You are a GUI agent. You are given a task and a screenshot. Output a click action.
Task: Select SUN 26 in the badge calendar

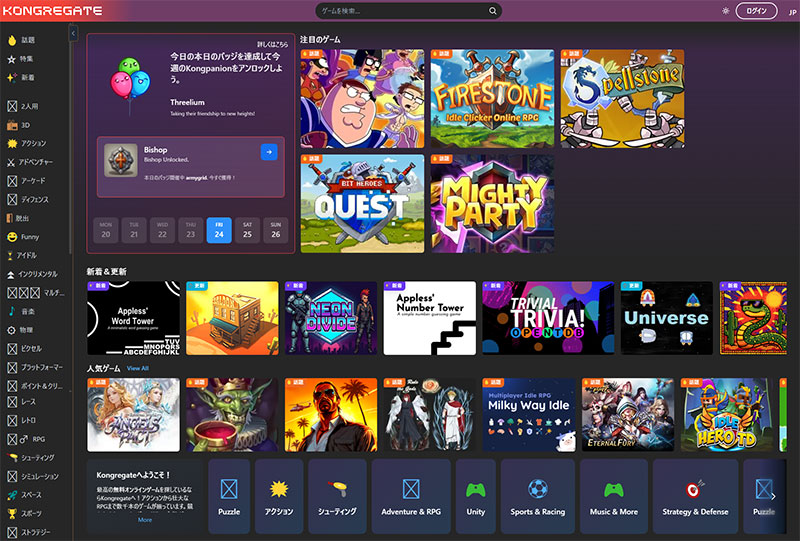(x=276, y=230)
